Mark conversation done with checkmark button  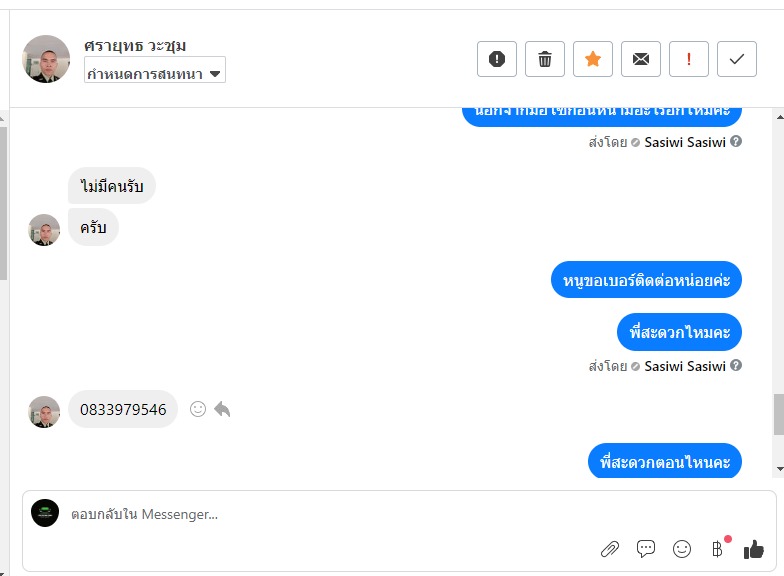click(x=737, y=59)
